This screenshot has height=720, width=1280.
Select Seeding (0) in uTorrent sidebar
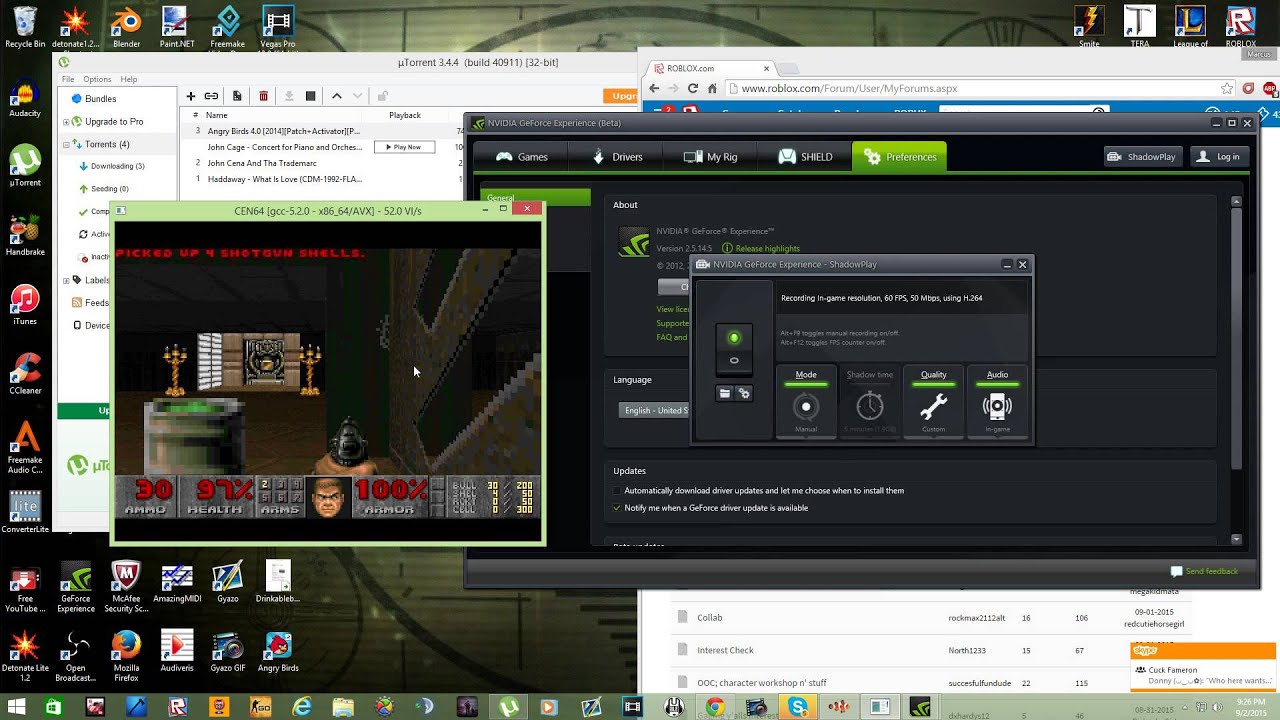pyautogui.click(x=110, y=189)
